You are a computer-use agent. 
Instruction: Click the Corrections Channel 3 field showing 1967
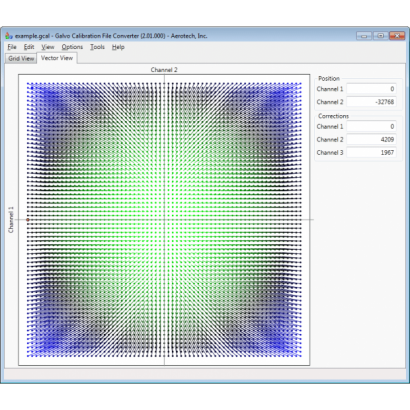371,152
